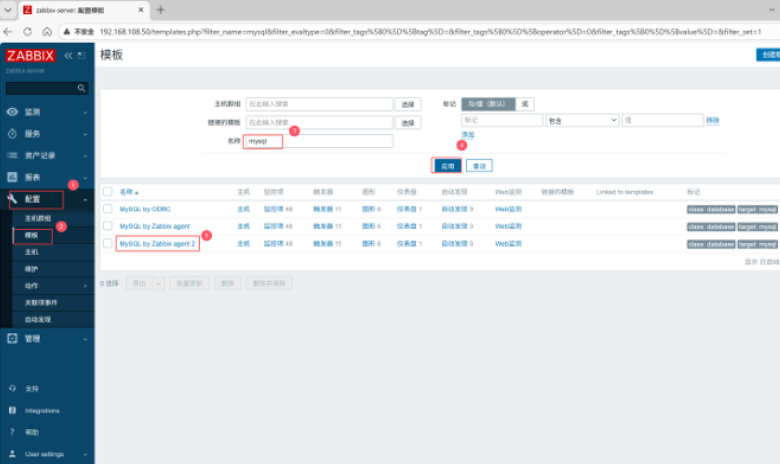Viewport: 780px width, 464px height.
Task: Go back with the browser back arrow
Action: tap(8, 32)
